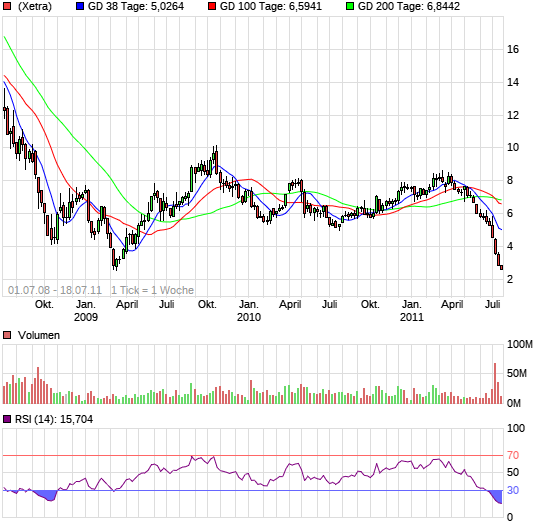This screenshot has height=527, width=545.
Task: Click the tallest red volume bar in July 2011
Action: click(495, 383)
